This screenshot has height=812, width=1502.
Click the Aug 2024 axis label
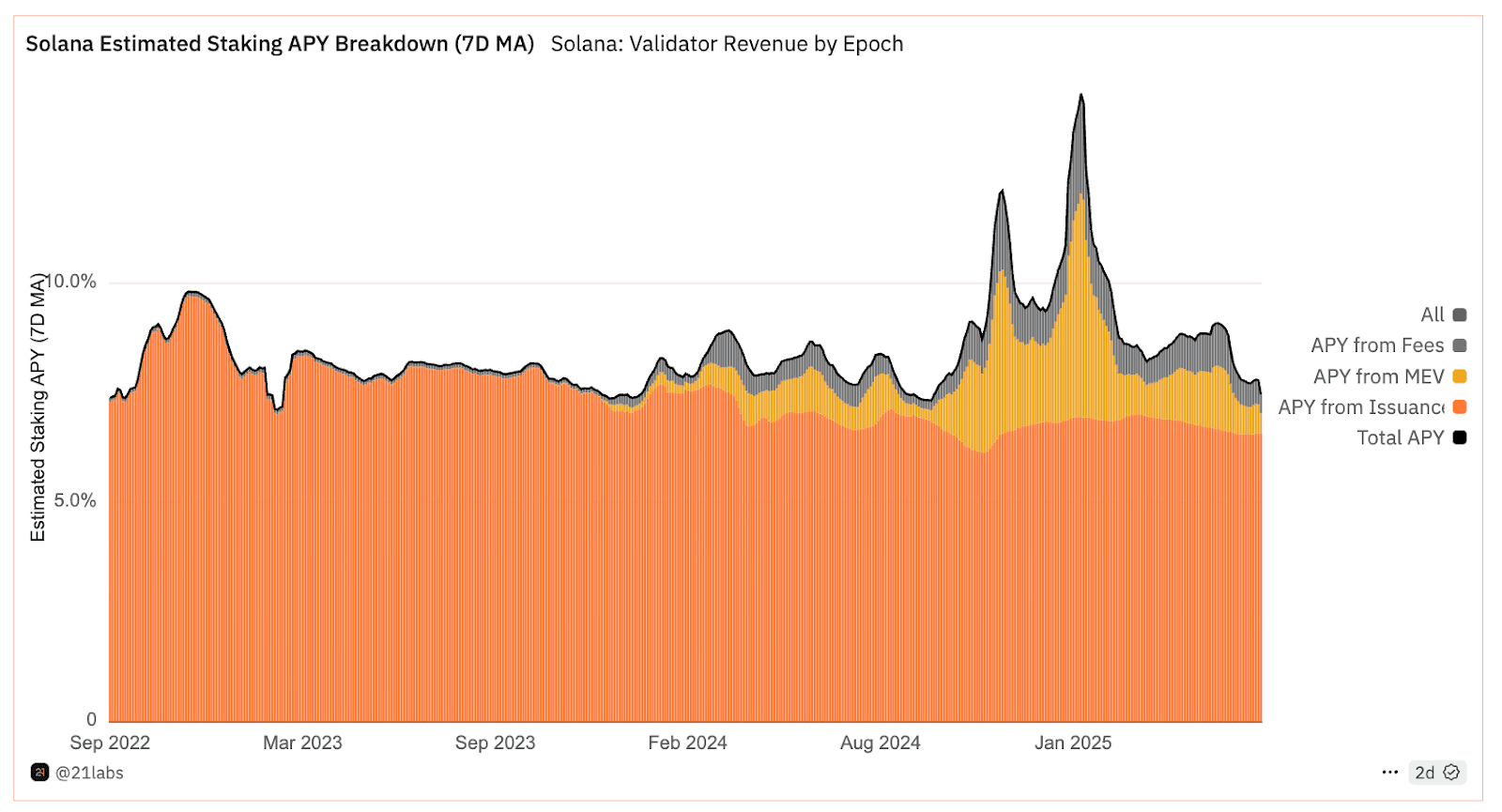pos(880,743)
